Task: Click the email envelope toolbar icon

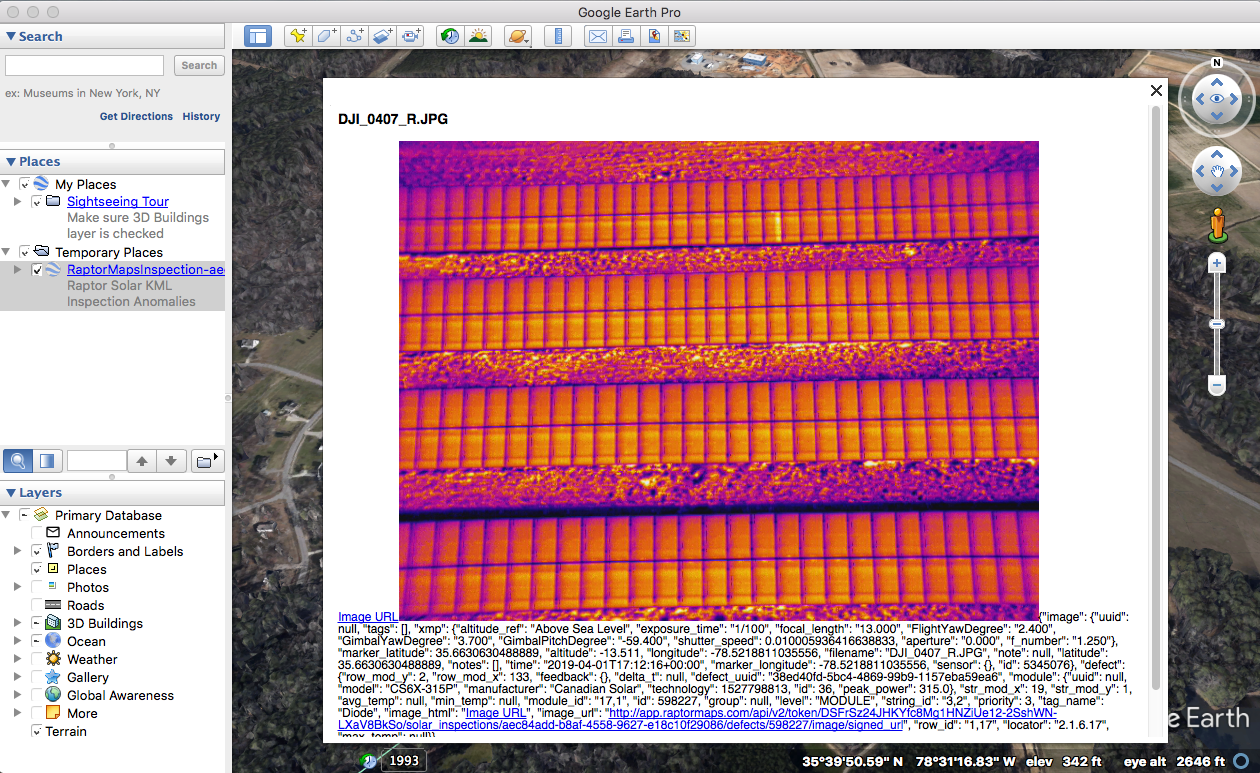Action: [598, 36]
